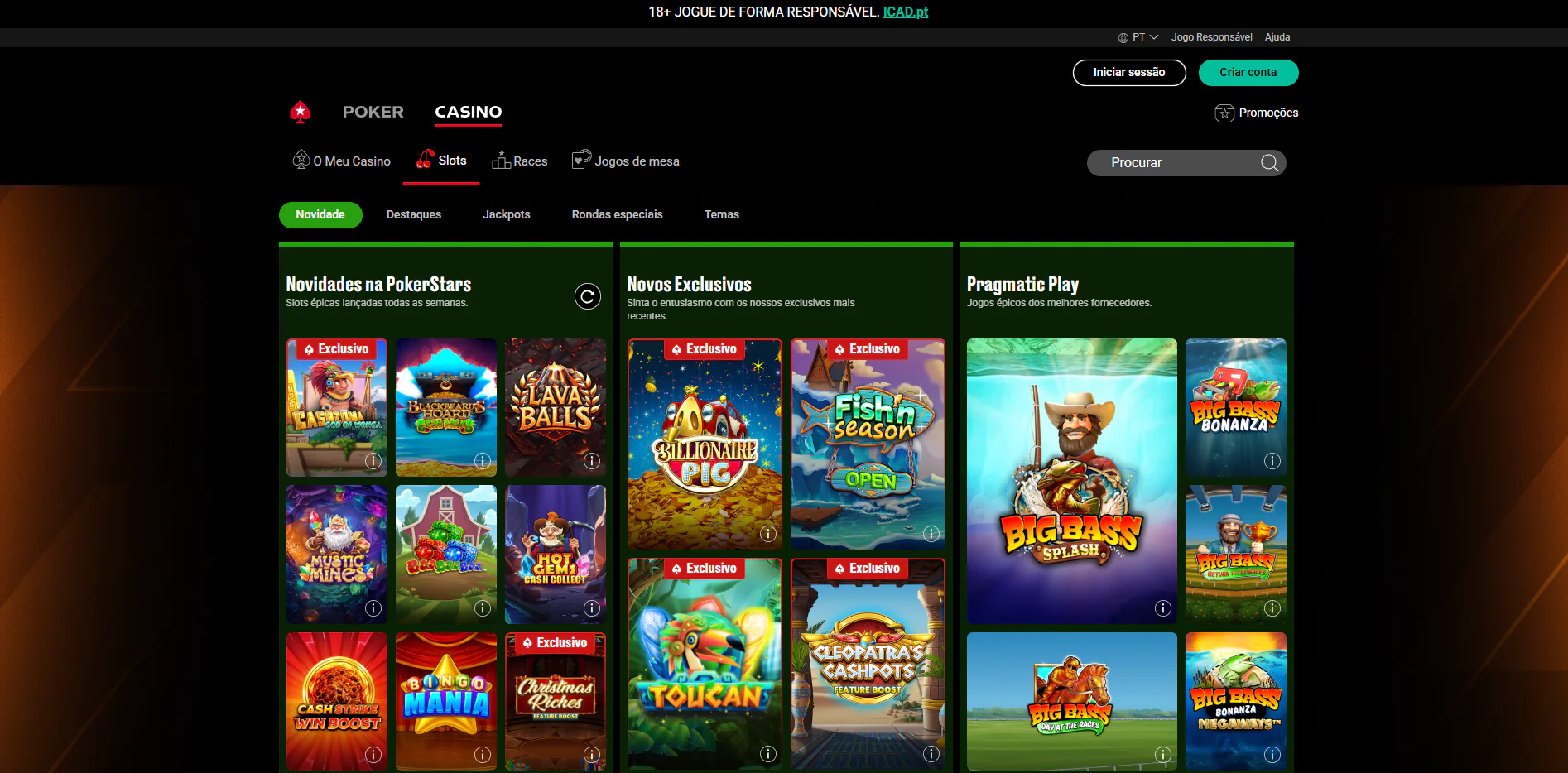This screenshot has width=1568, height=773.
Task: Refresh Novidades na PokerStars carousel
Action: [588, 296]
